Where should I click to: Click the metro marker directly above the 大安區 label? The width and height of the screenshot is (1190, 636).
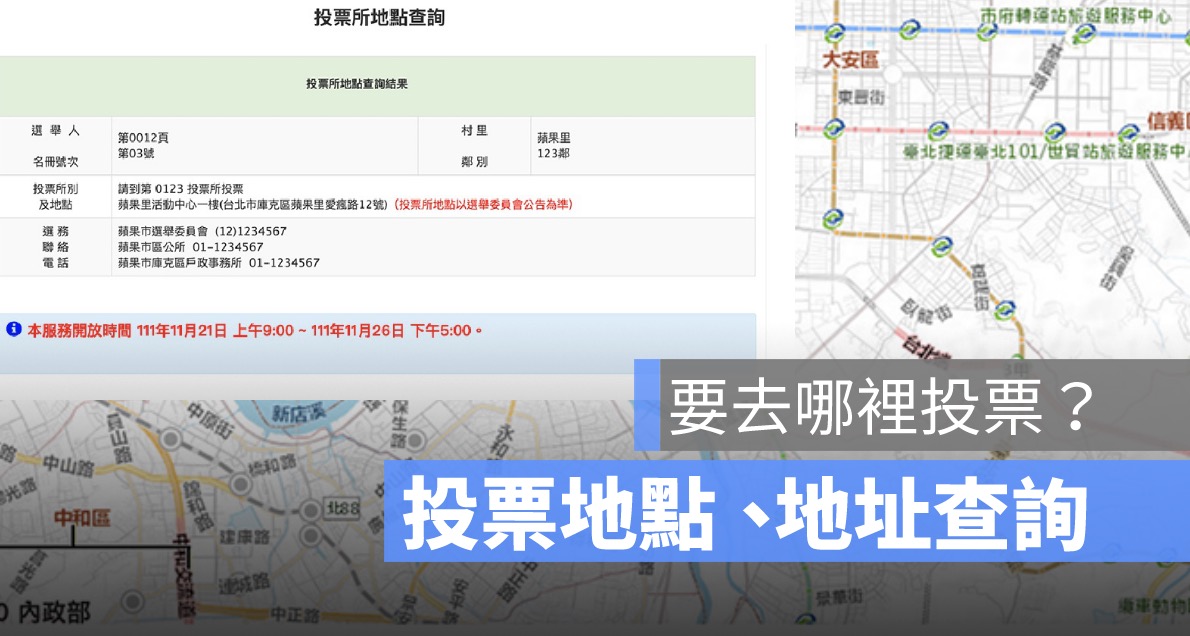click(x=835, y=33)
